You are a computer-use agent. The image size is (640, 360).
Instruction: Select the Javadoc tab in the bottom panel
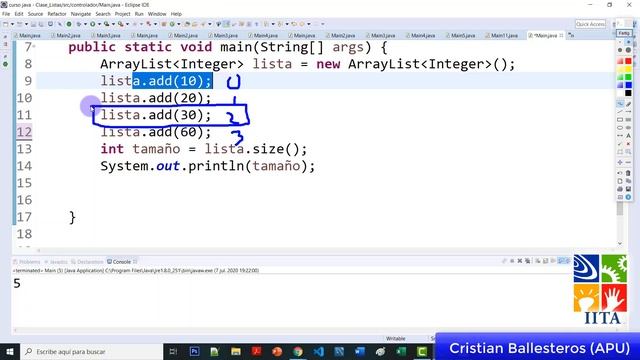(x=56, y=262)
